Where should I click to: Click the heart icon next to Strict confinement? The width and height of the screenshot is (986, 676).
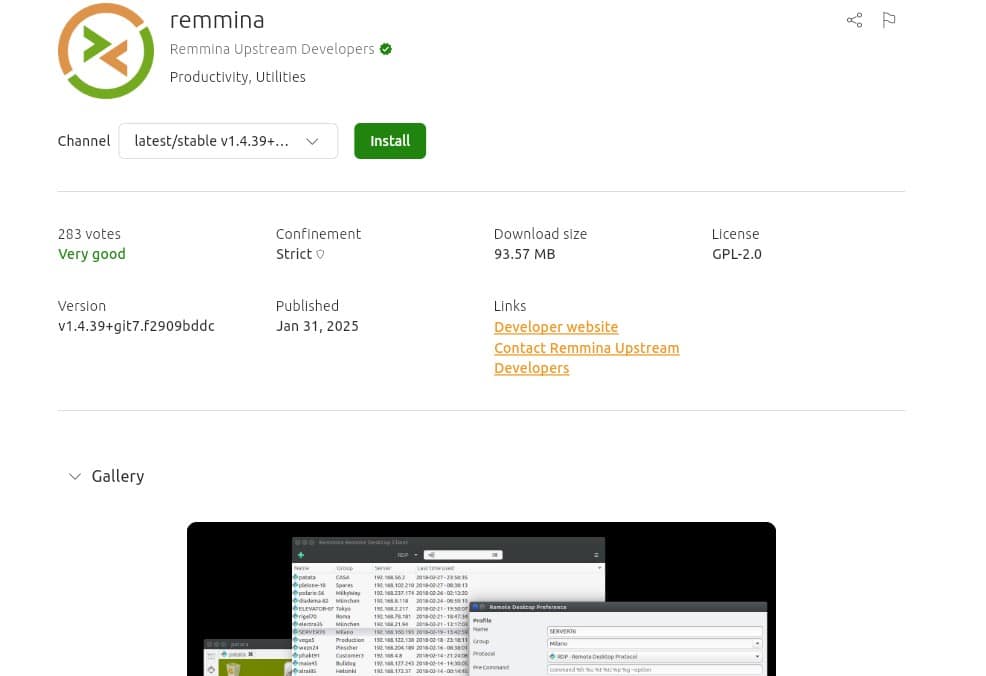click(320, 254)
